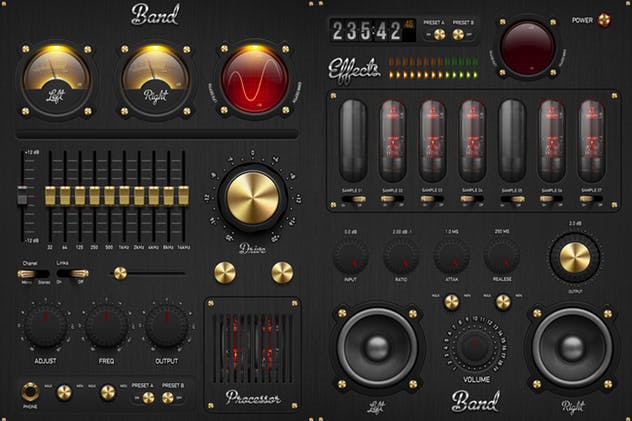
Task: Click the horizontal gold slider knob beside Links
Action: click(x=120, y=273)
